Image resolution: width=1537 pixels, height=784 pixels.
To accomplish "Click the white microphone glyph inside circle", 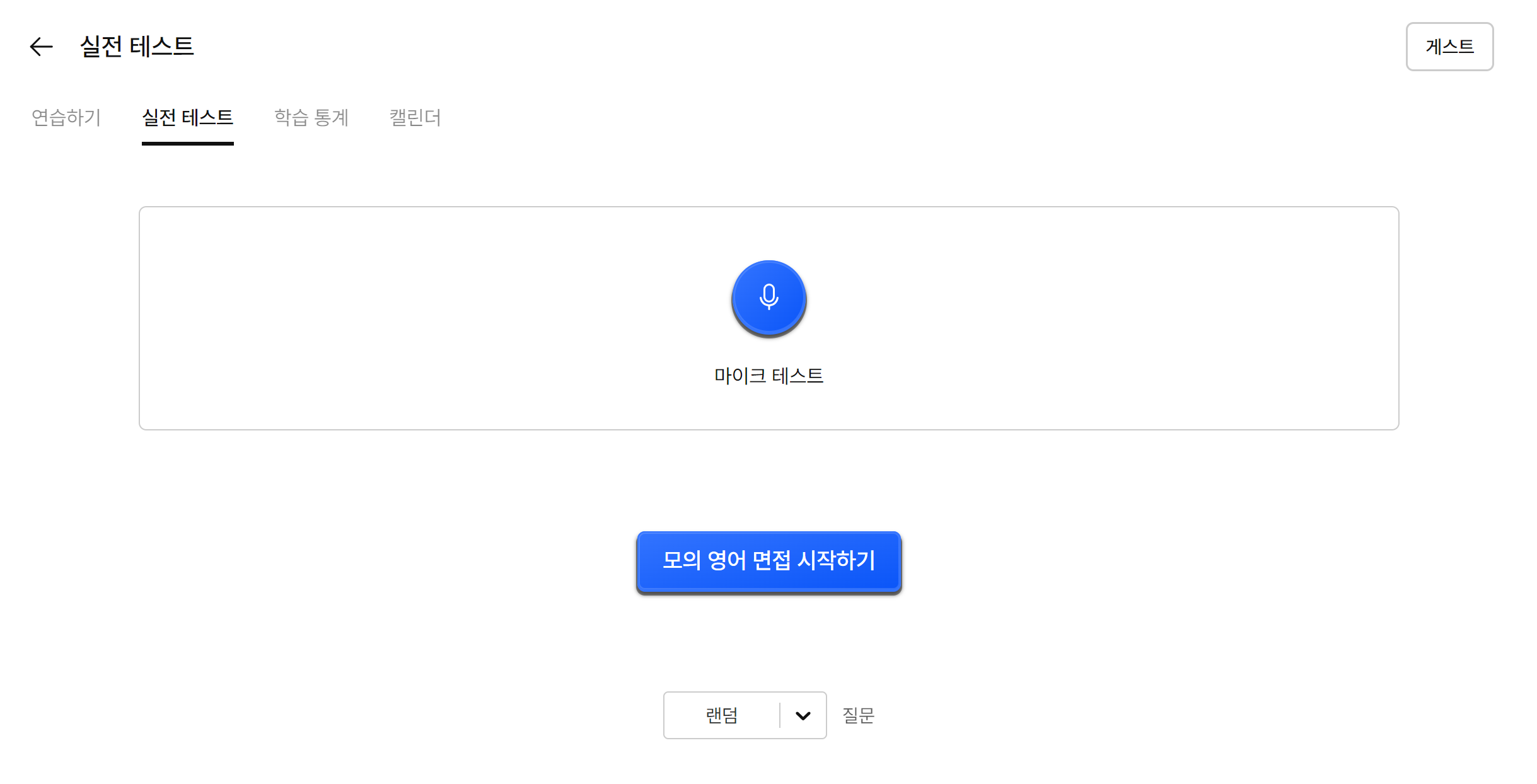I will click(x=768, y=296).
